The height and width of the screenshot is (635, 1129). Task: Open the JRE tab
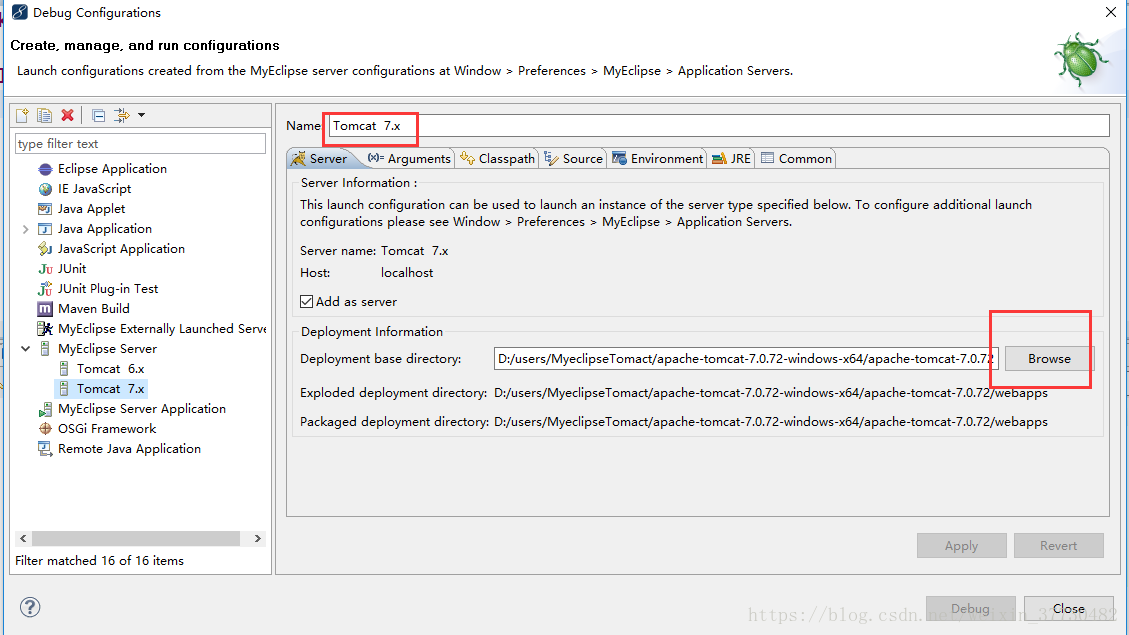(x=732, y=158)
